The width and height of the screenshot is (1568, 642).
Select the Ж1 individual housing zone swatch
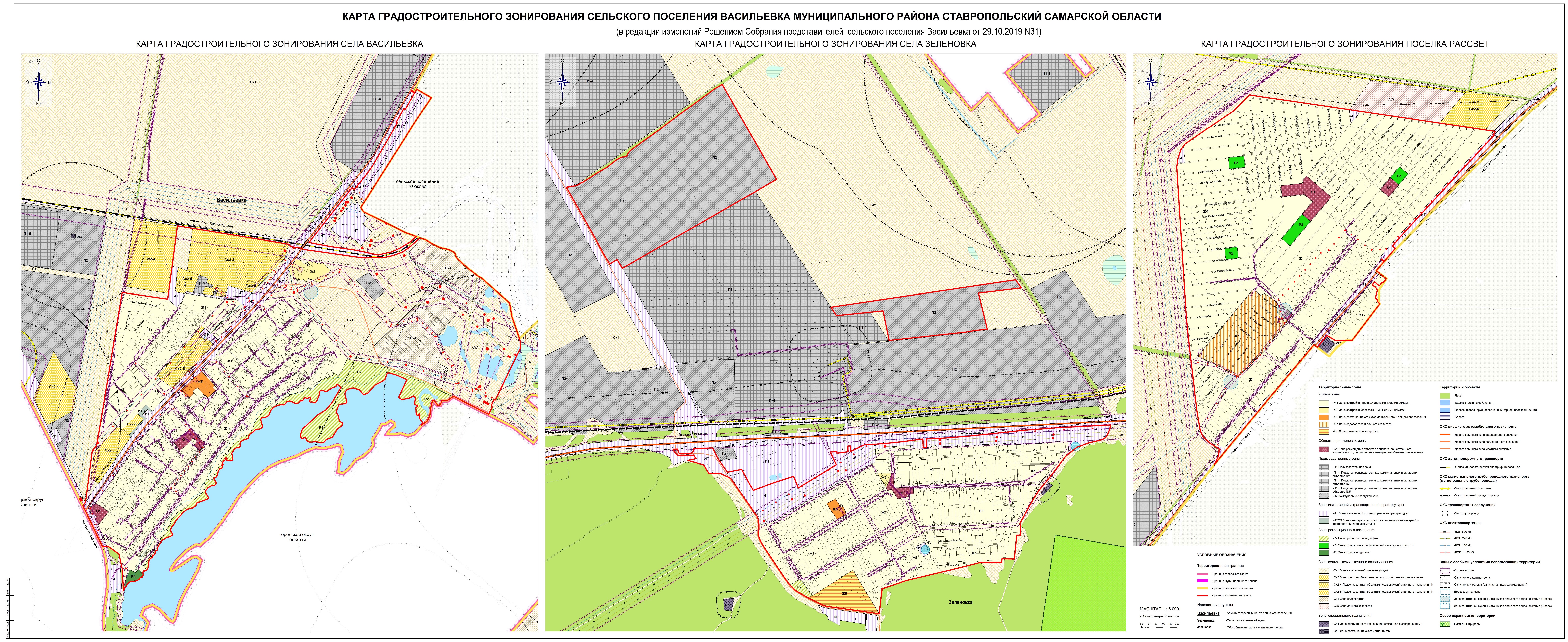[x=1324, y=403]
